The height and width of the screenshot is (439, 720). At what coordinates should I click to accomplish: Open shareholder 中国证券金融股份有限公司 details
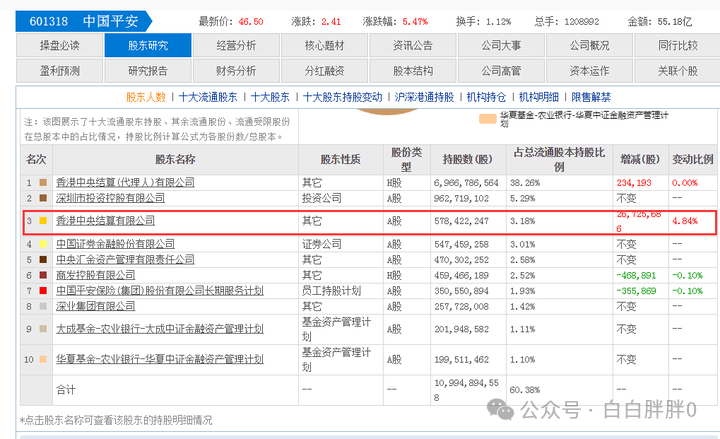point(115,244)
